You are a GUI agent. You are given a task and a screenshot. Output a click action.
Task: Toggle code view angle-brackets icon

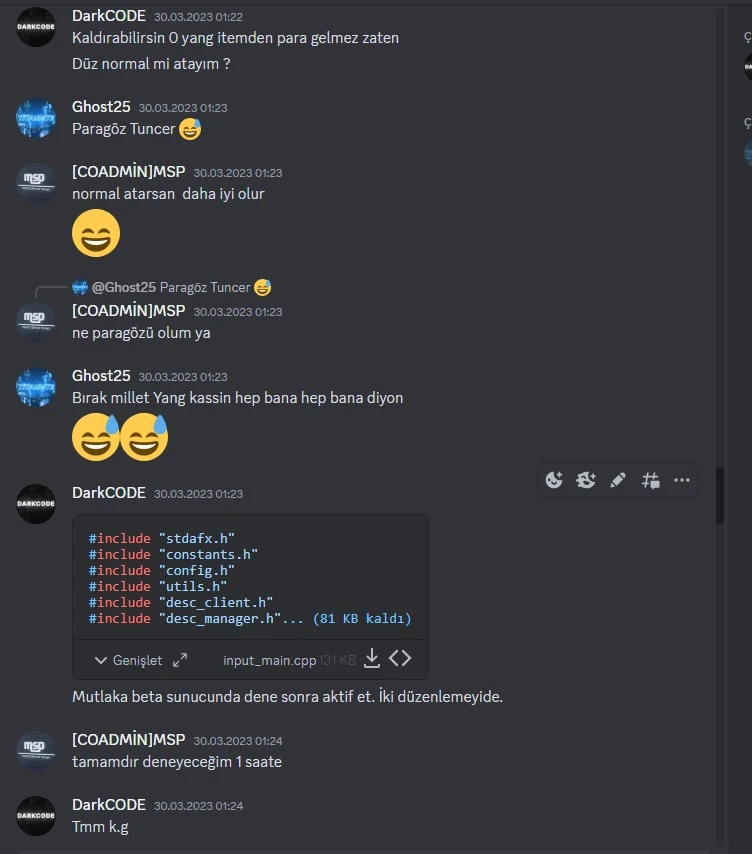[x=400, y=658]
